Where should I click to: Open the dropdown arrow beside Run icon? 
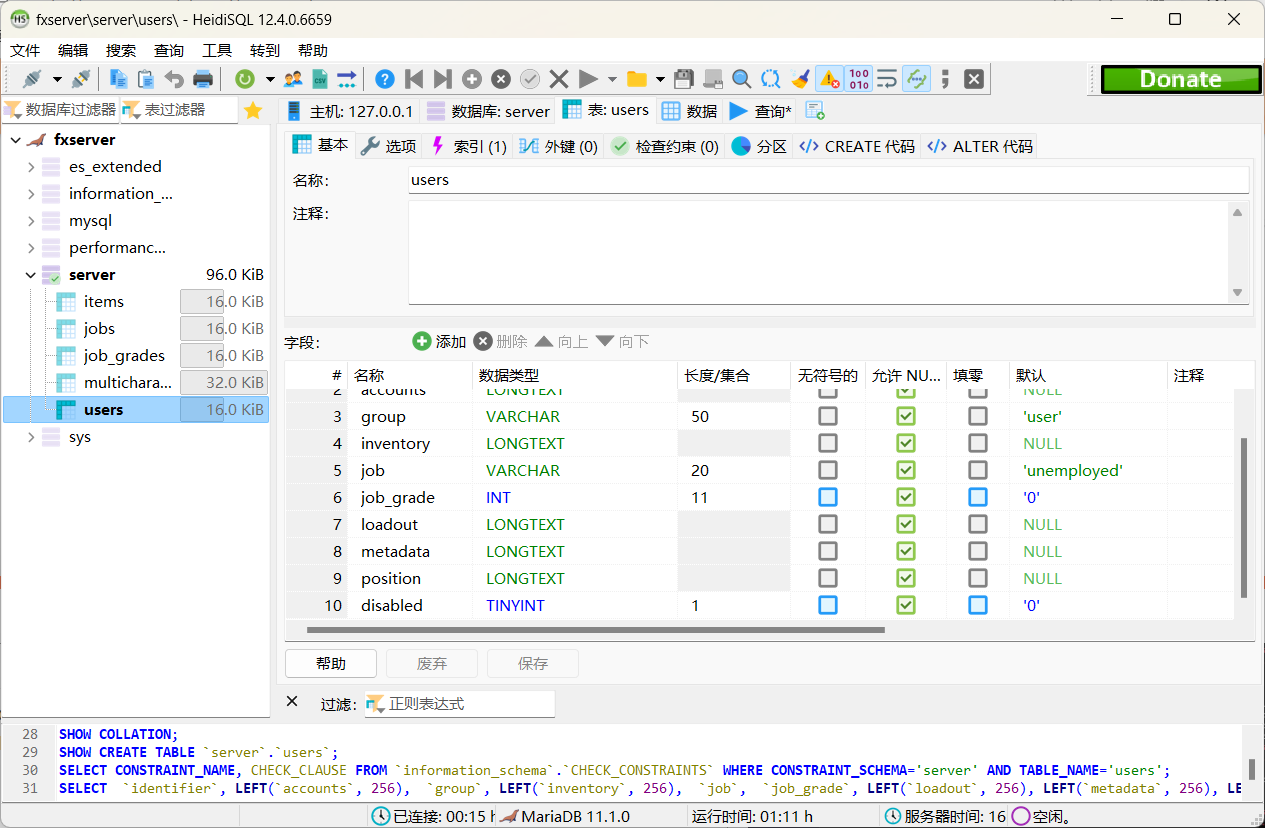click(x=612, y=79)
